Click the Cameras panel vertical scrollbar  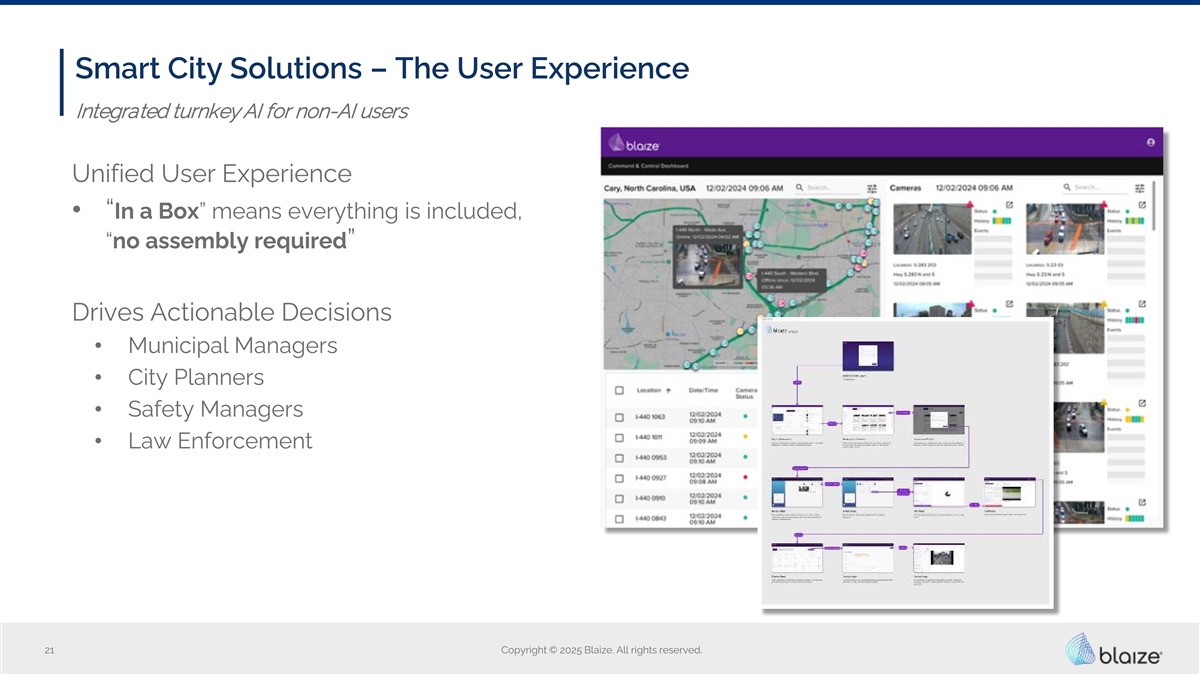1154,205
